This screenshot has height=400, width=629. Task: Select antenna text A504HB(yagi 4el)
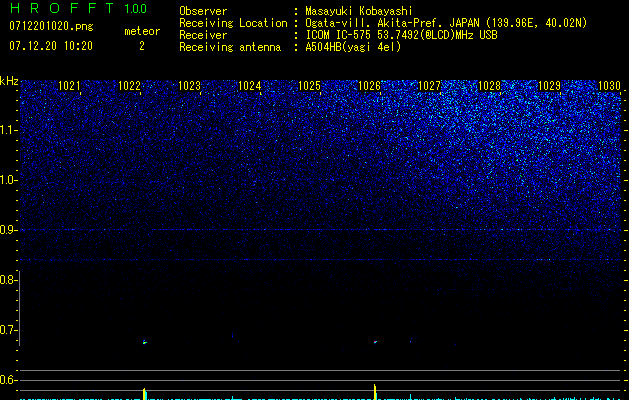point(353,47)
